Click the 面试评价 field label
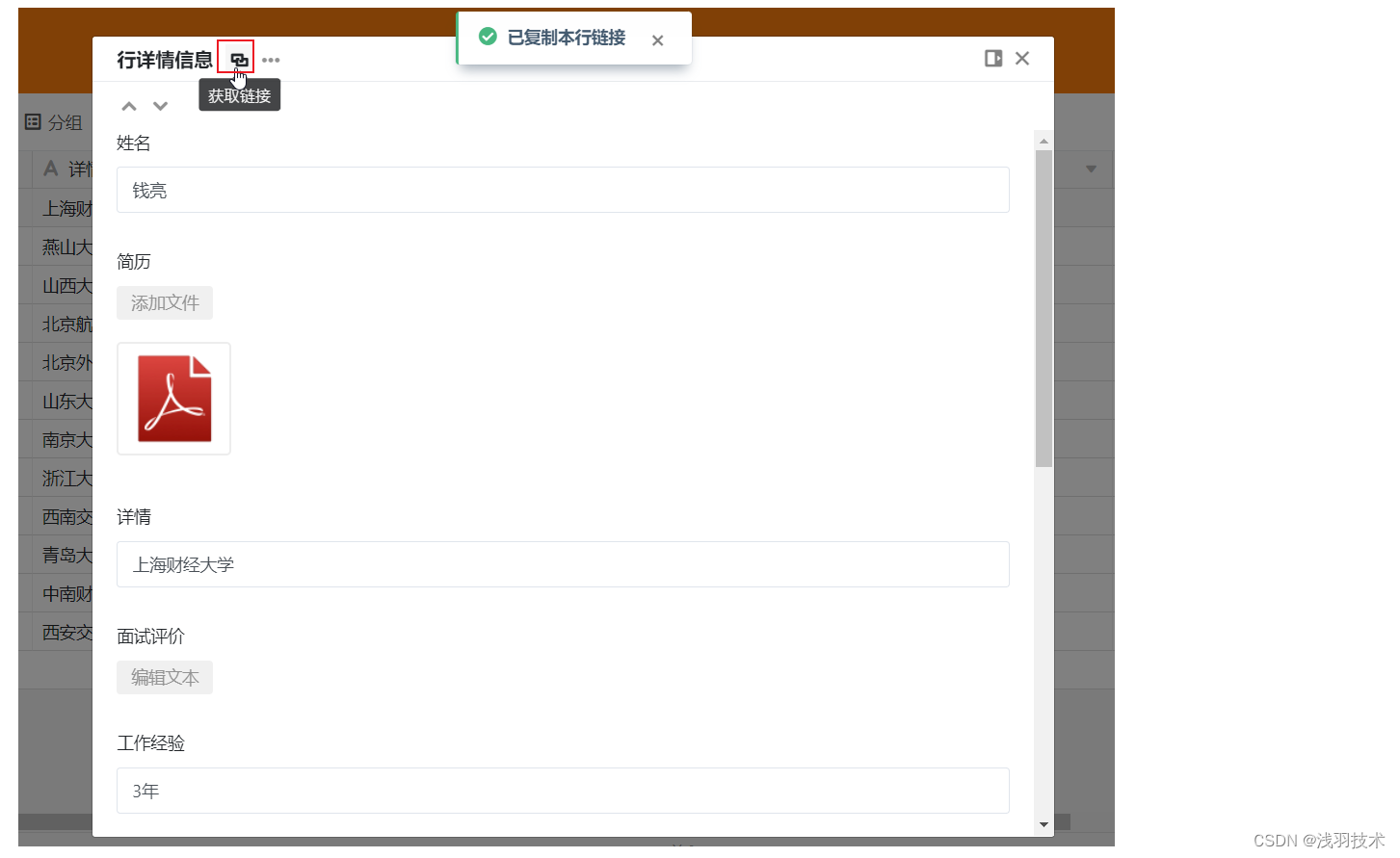 coord(150,637)
